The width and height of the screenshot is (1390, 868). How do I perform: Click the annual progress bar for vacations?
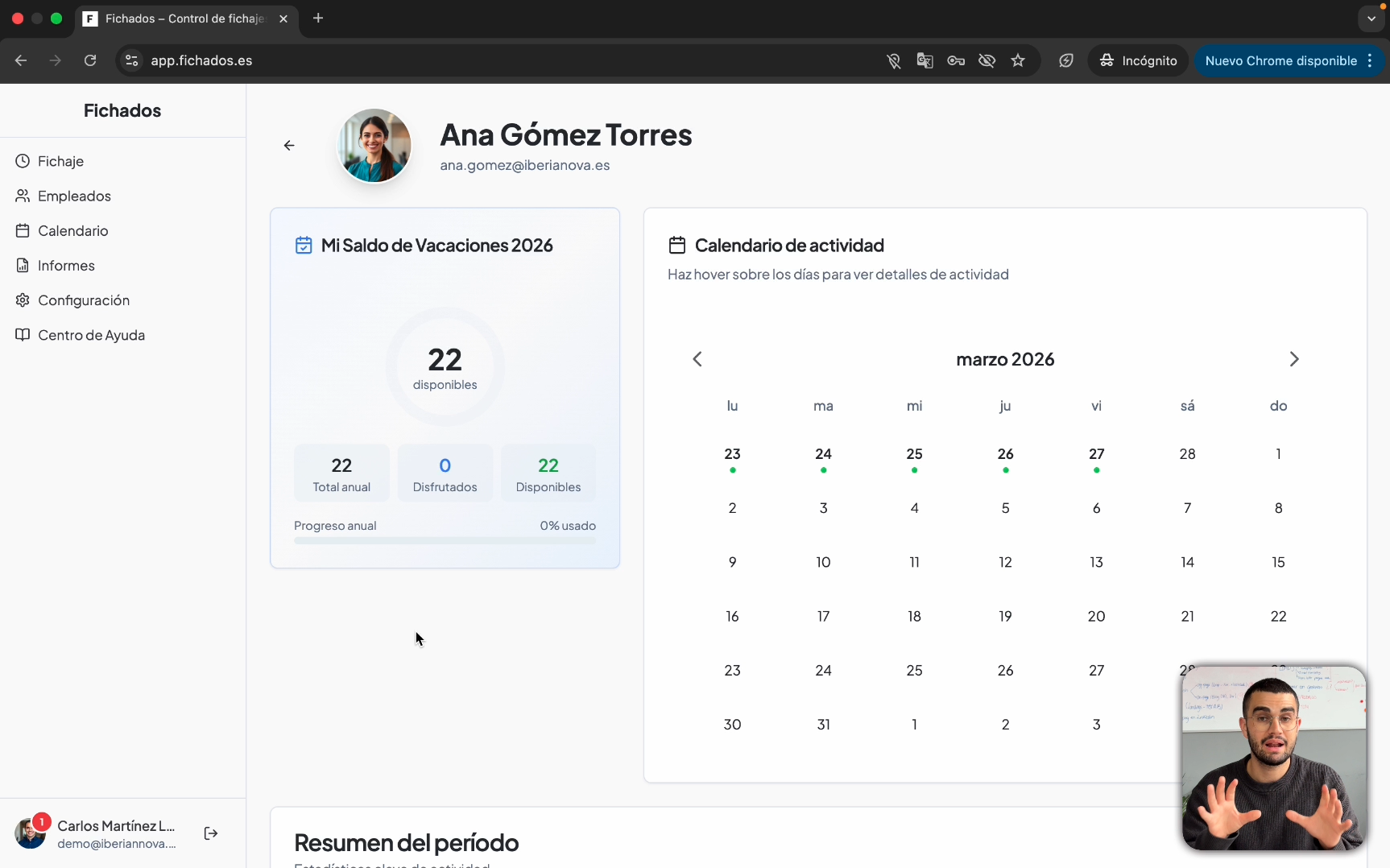pos(445,541)
